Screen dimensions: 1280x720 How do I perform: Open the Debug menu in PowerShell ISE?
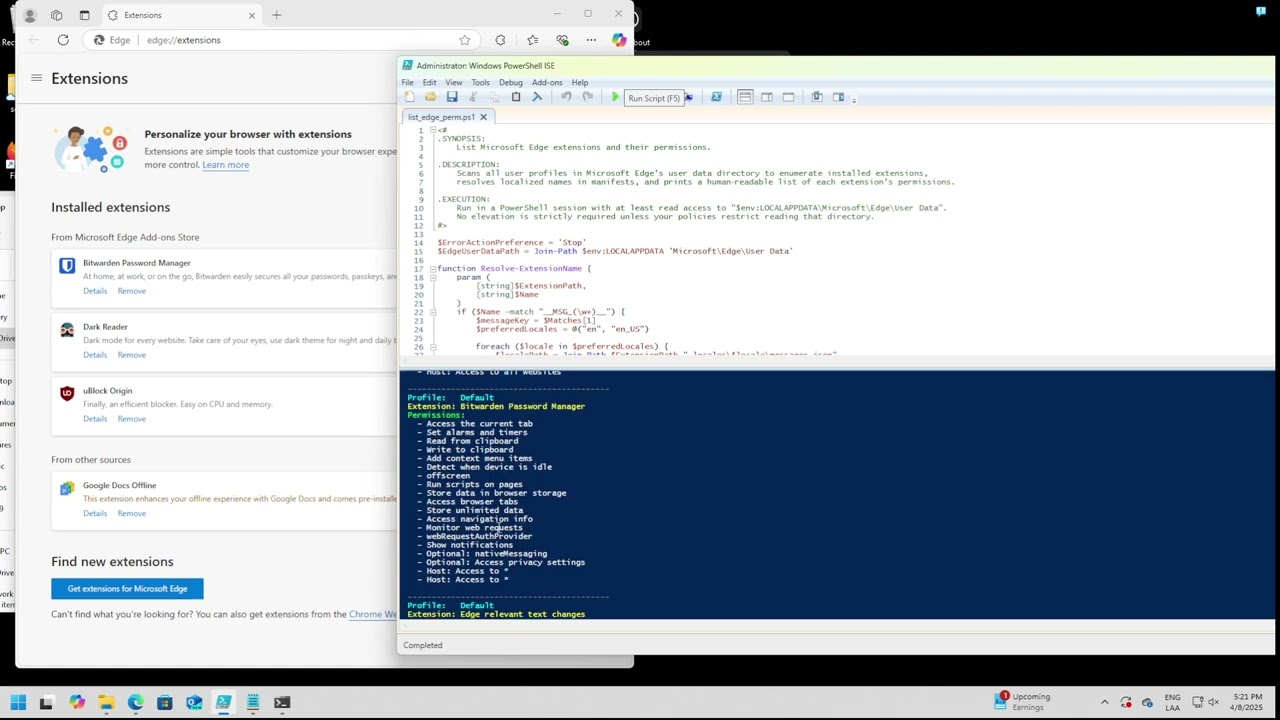[511, 82]
